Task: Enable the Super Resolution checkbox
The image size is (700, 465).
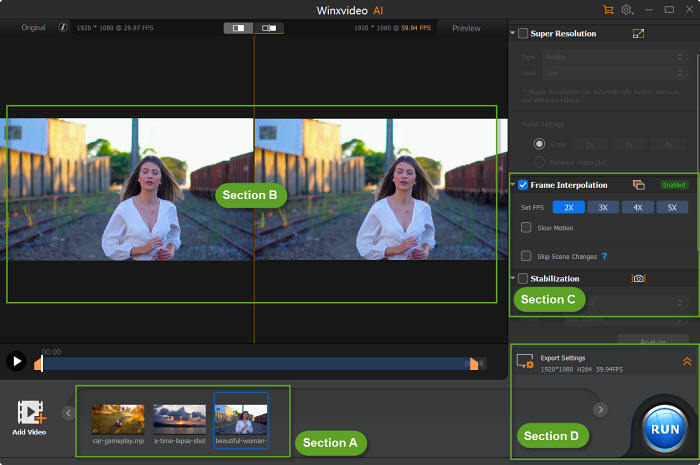Action: tap(523, 33)
